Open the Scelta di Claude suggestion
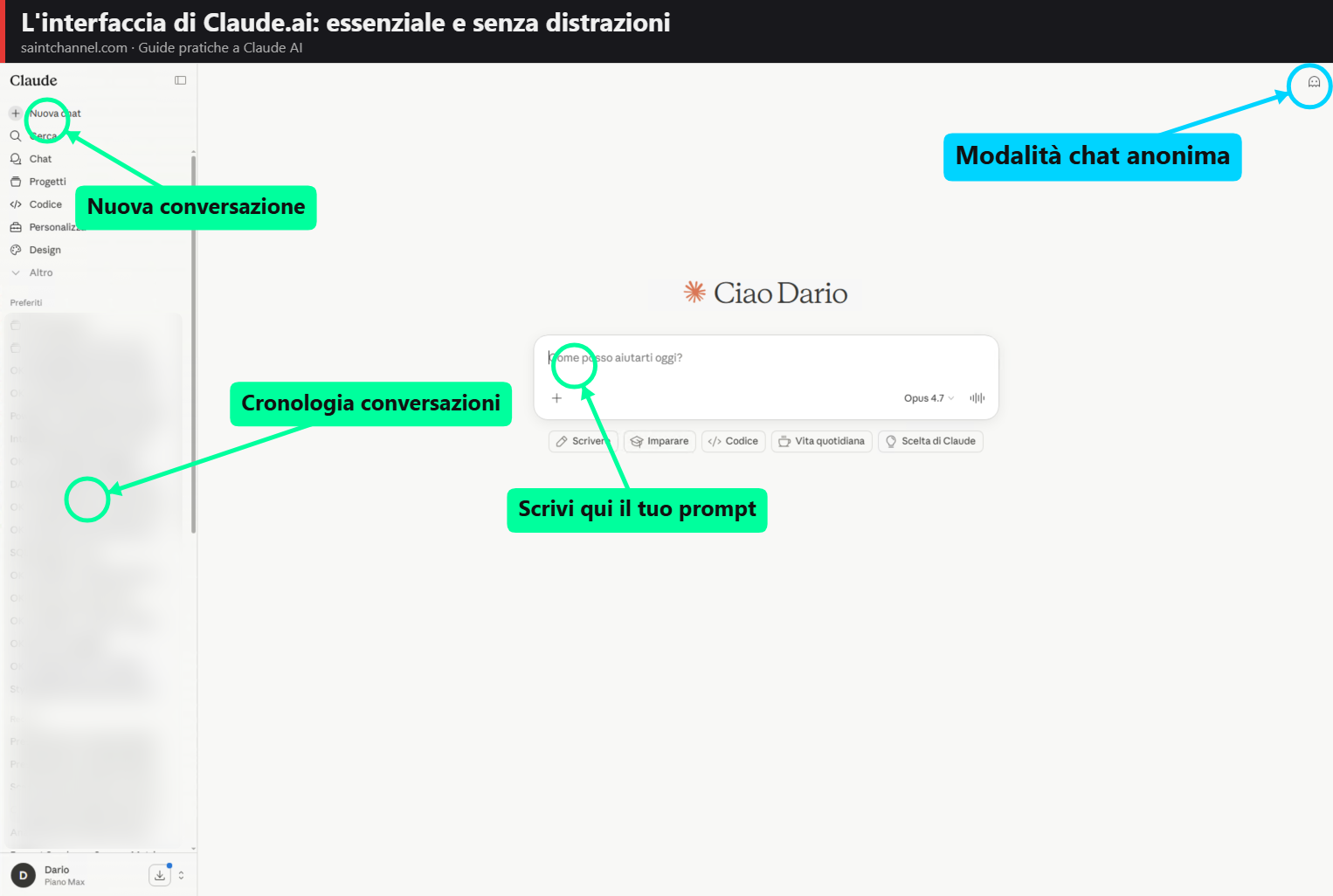 [x=930, y=441]
